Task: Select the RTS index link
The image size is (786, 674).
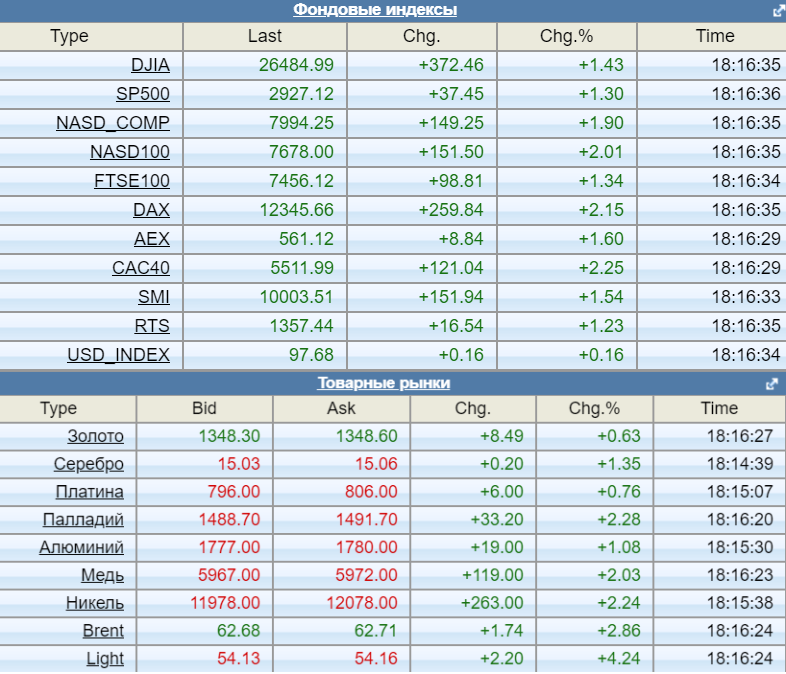Action: (152, 326)
